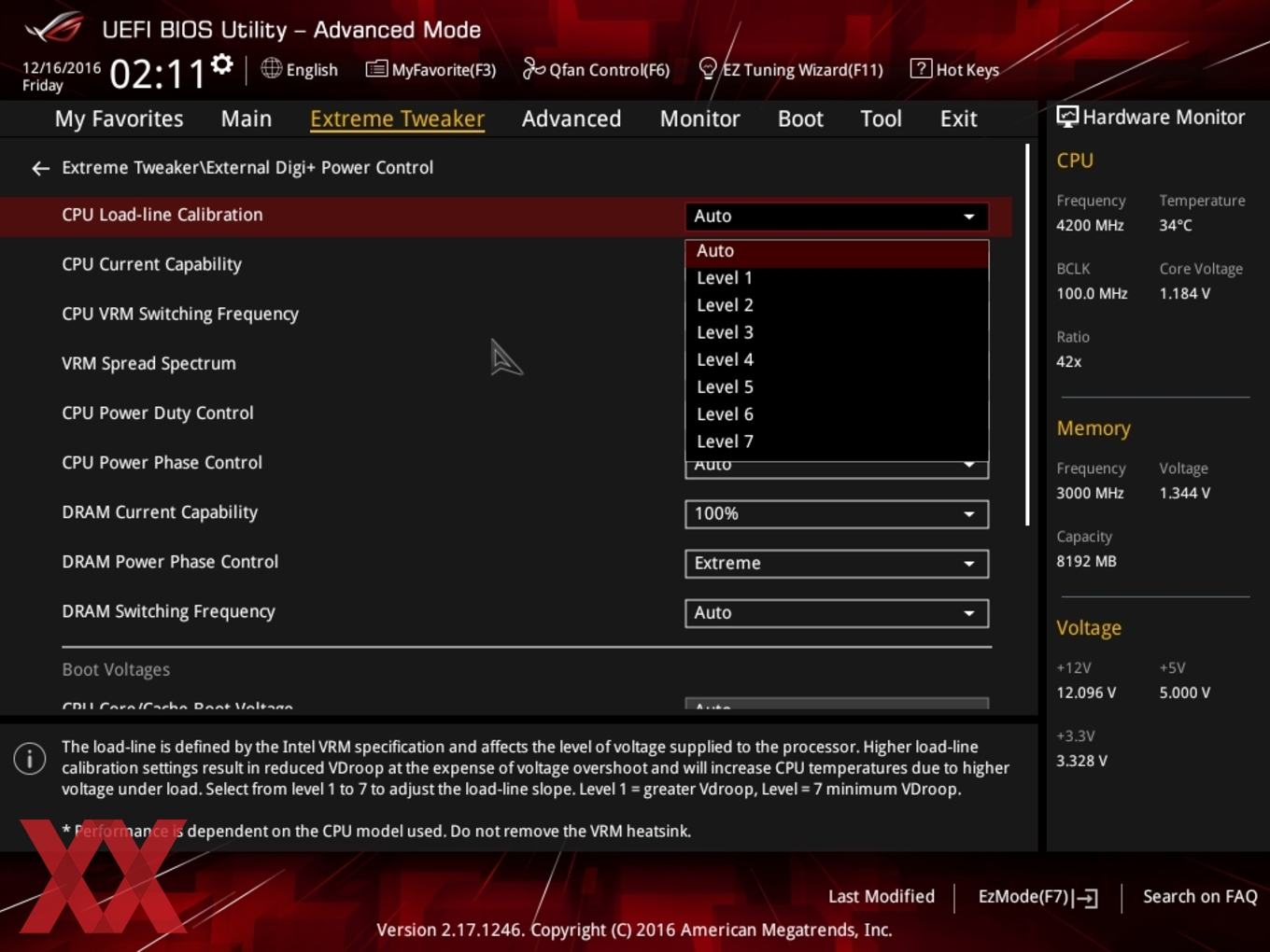
Task: Click the 02:11 clock display
Action: [x=157, y=74]
